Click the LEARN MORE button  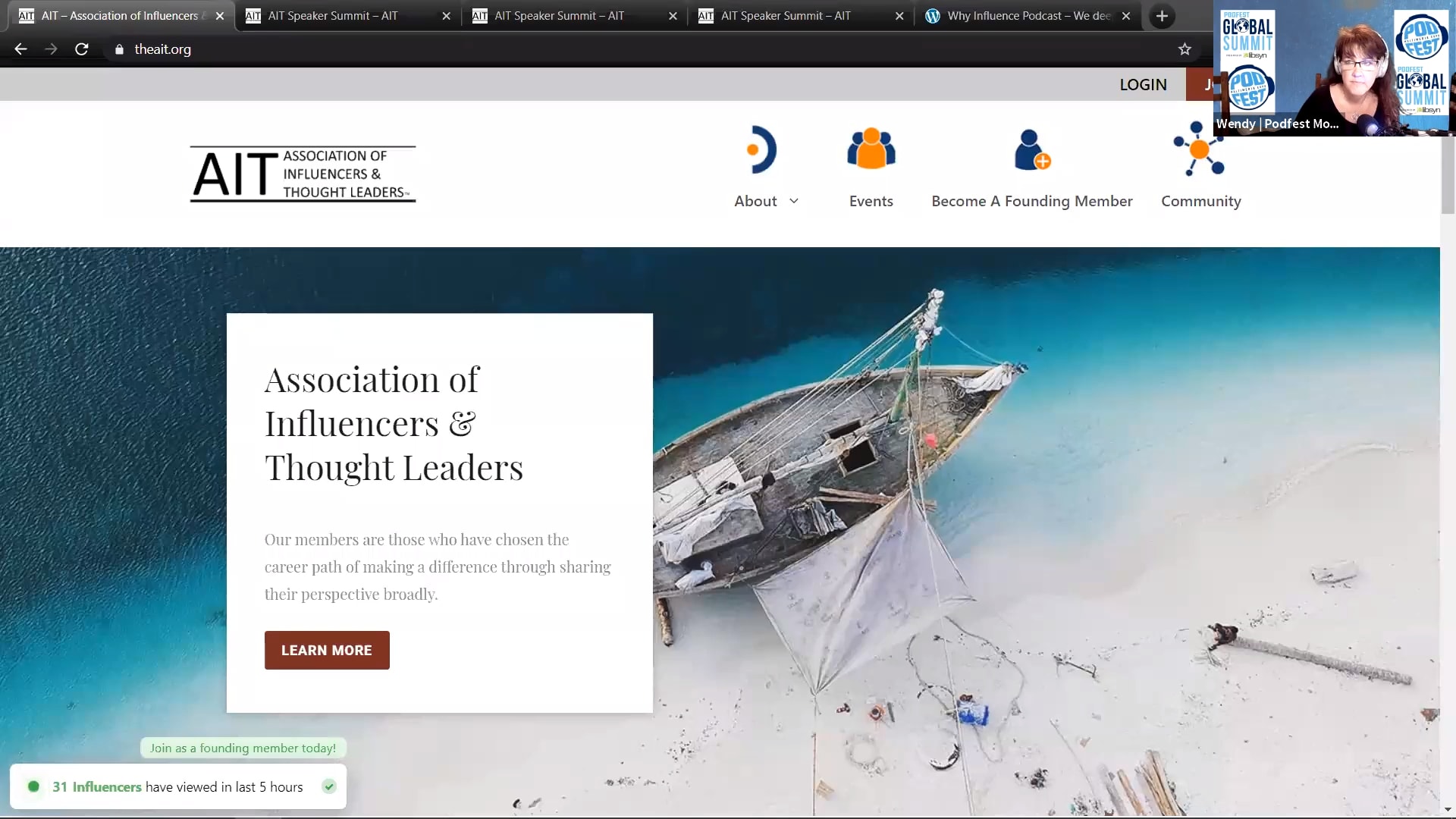(327, 650)
